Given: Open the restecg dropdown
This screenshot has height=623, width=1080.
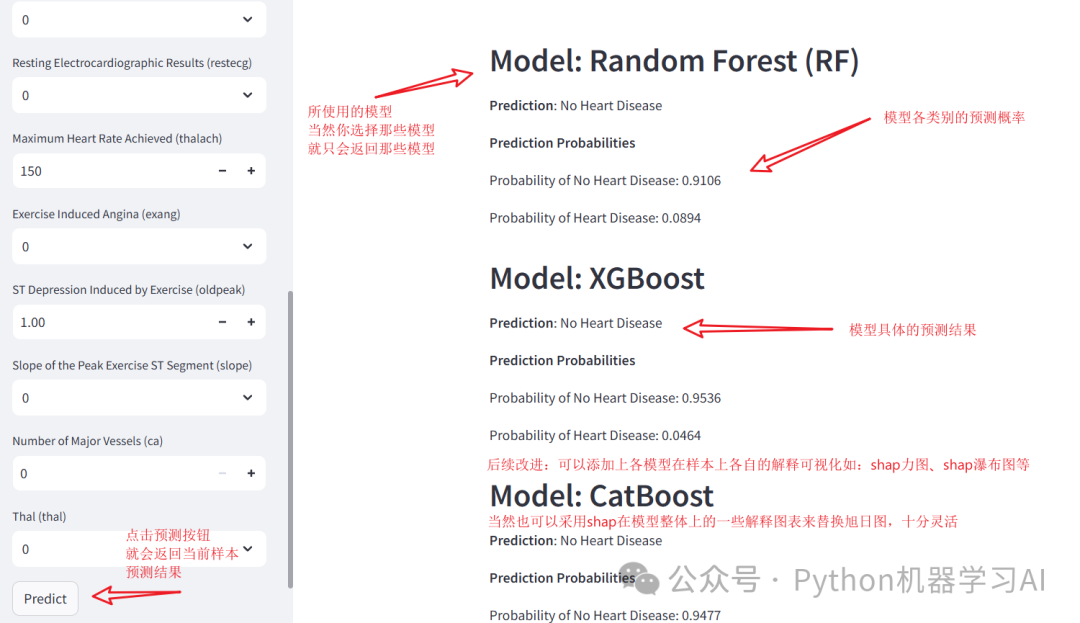Looking at the screenshot, I should (x=139, y=95).
